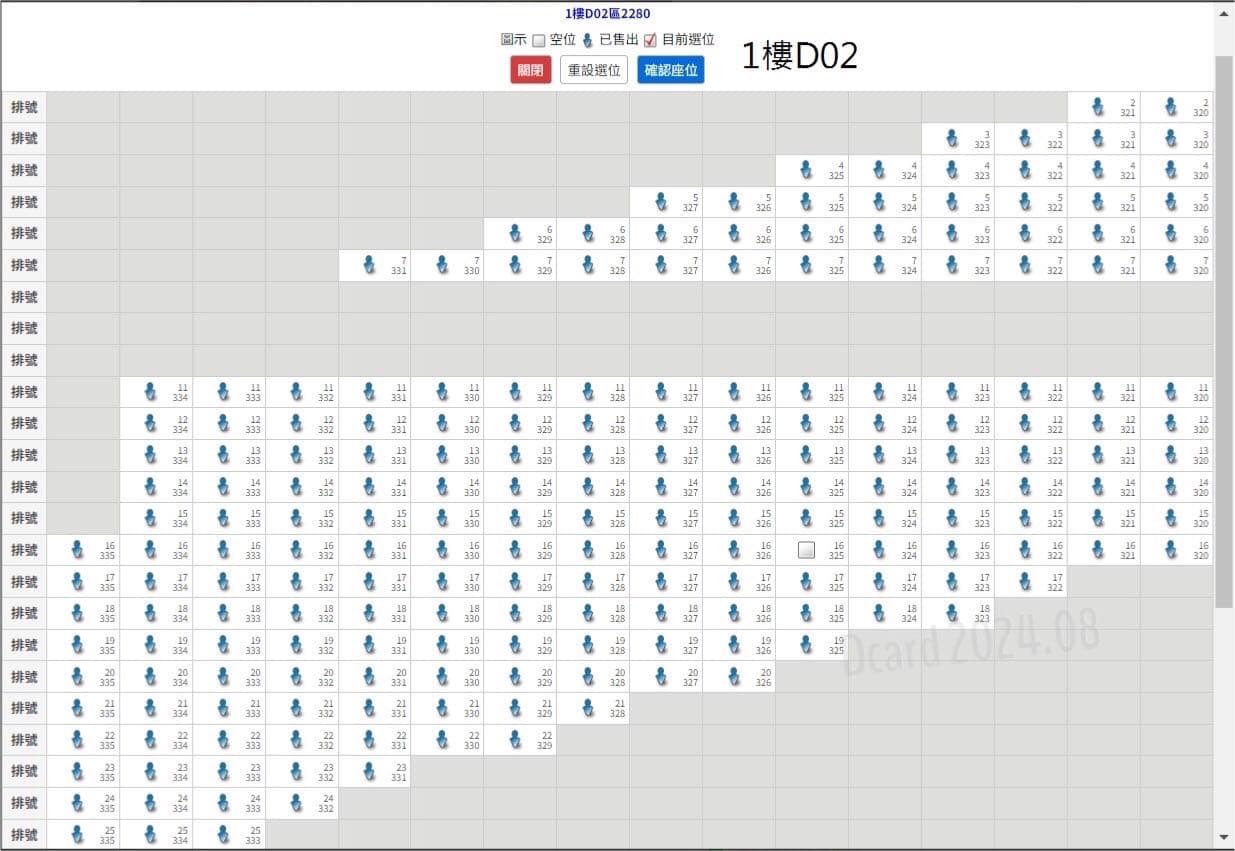Click the seat number label for row 5 seat 320
Viewport: 1235px width, 851px height.
pyautogui.click(x=1200, y=202)
